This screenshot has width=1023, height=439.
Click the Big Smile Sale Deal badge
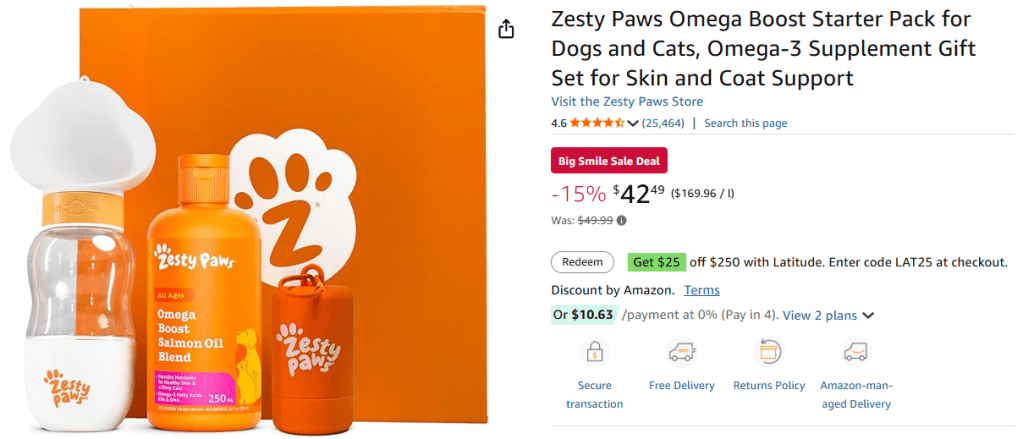[x=609, y=160]
